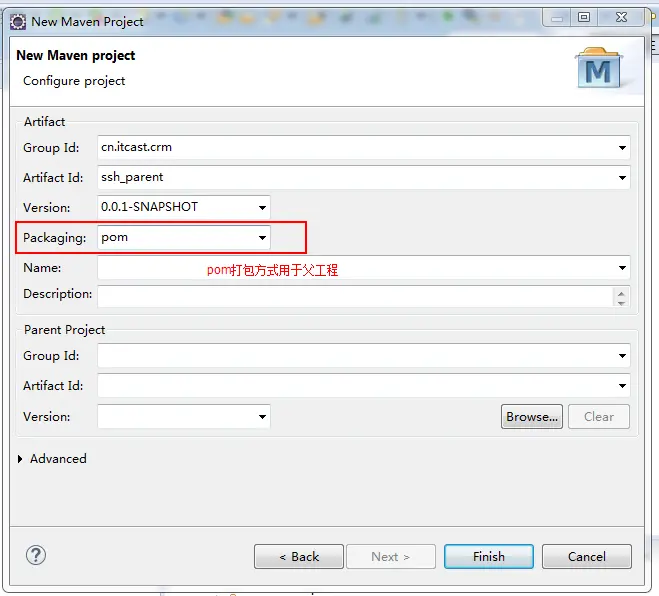Expand the Advanced section

pos(20,459)
